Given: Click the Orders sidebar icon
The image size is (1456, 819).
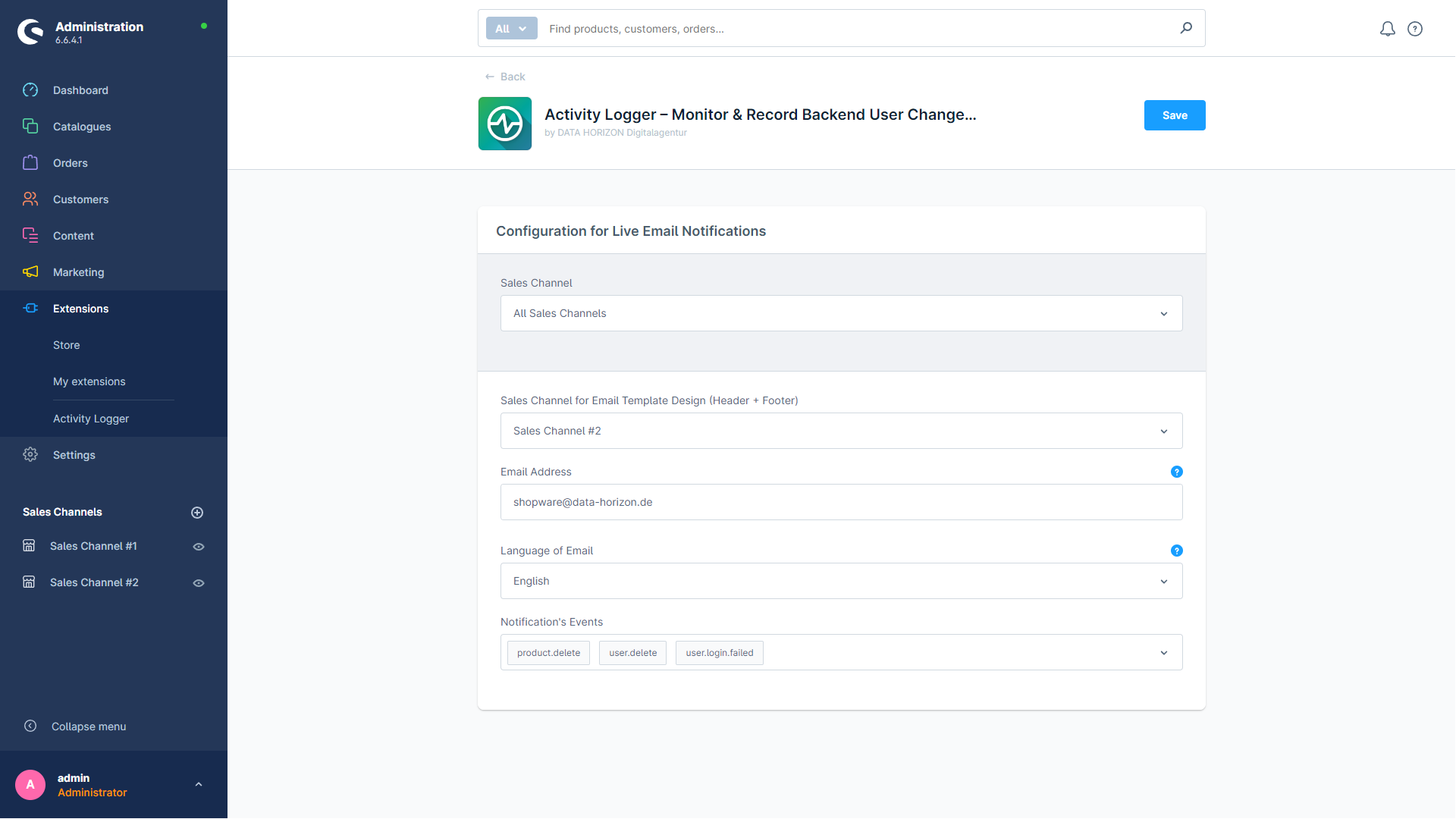Looking at the screenshot, I should [x=30, y=162].
